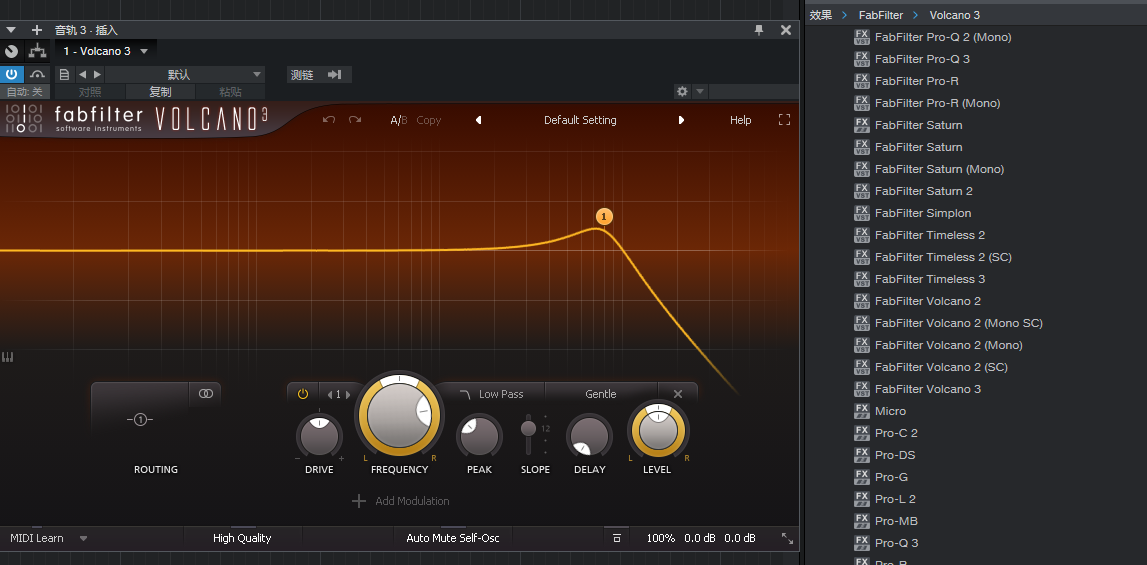
Task: Enable MIDI Learn
Action: [37, 538]
